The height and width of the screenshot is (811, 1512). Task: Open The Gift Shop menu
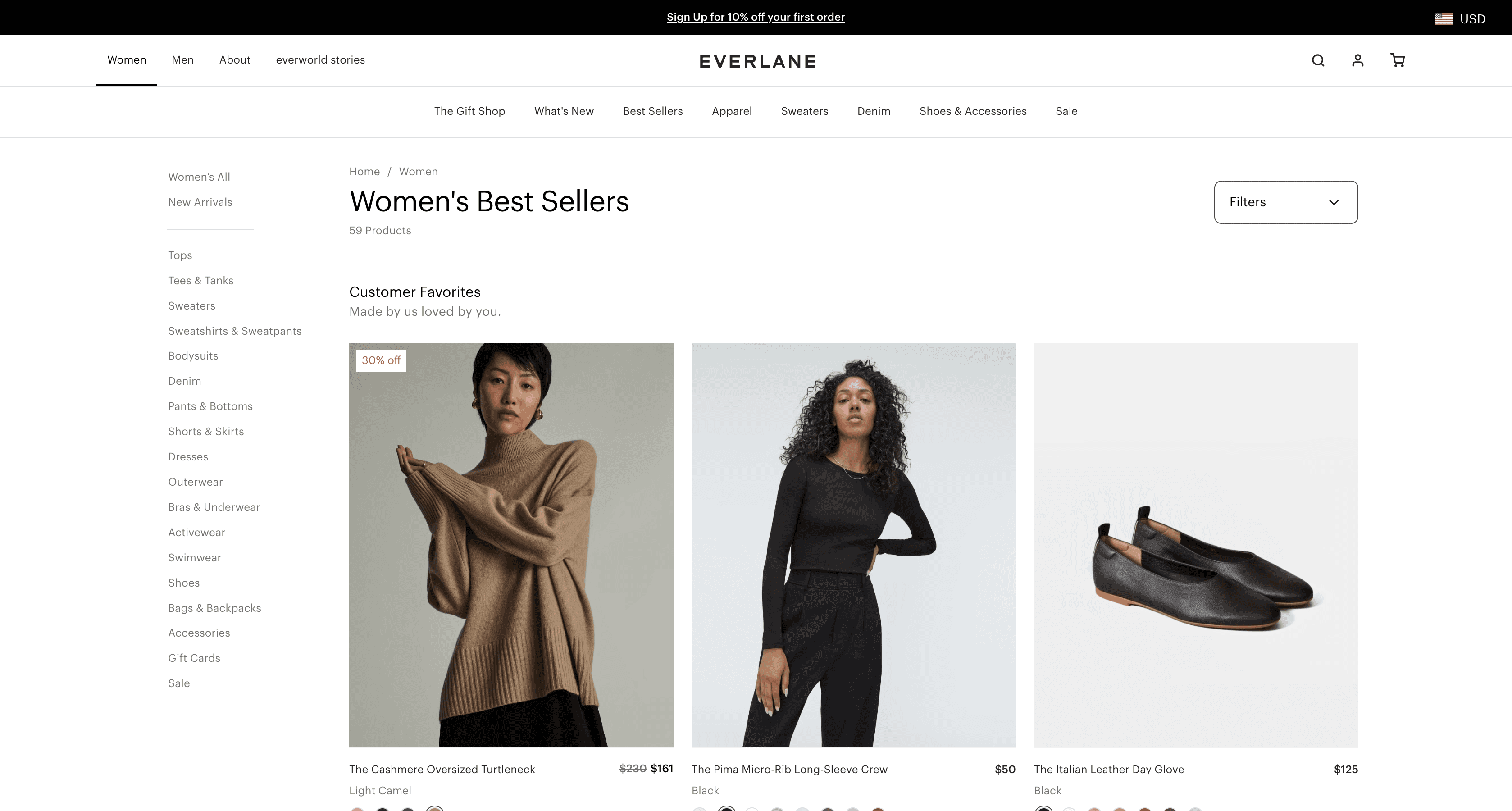click(x=469, y=111)
